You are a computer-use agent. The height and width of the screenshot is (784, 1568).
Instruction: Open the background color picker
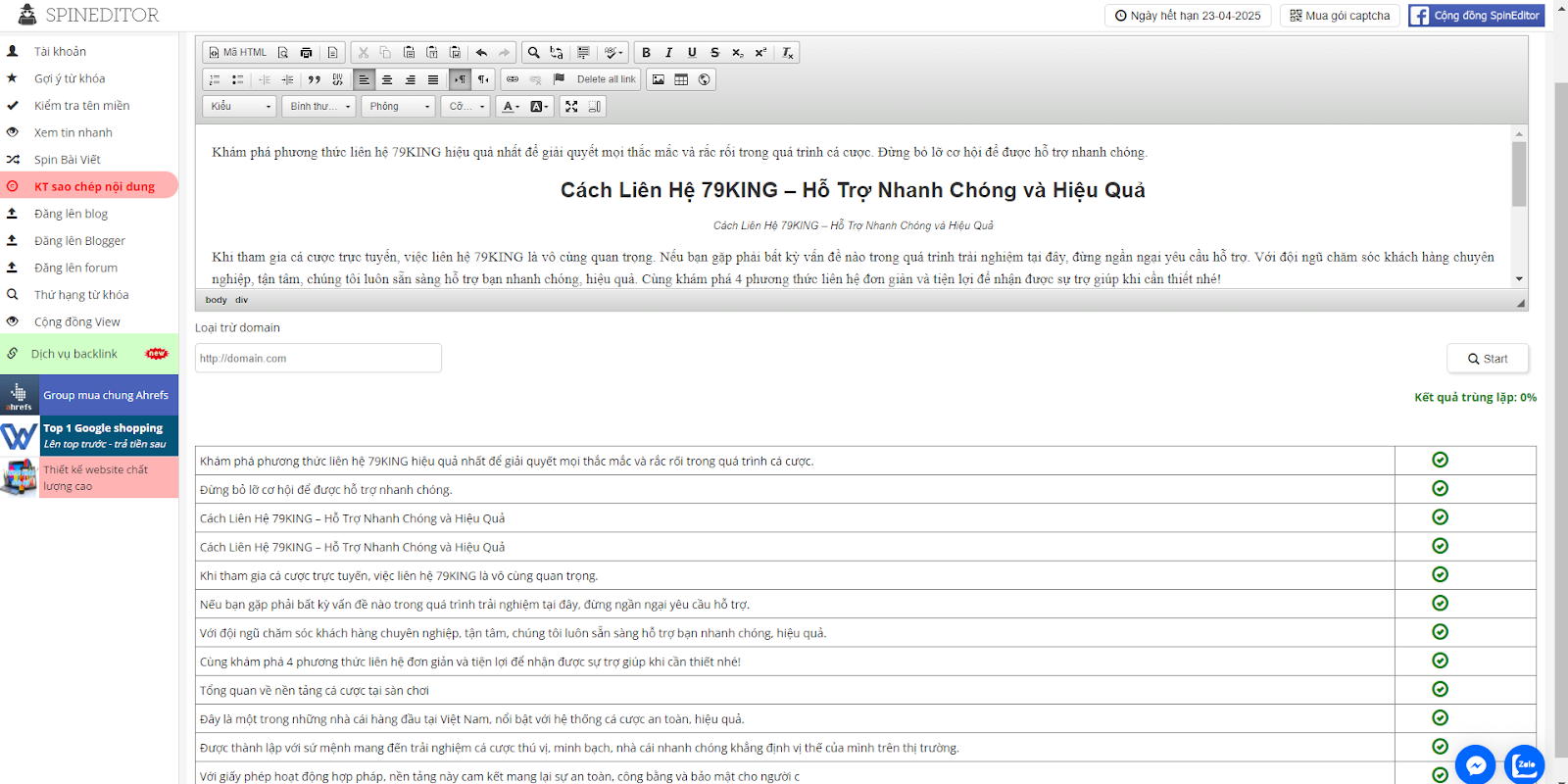pos(539,106)
